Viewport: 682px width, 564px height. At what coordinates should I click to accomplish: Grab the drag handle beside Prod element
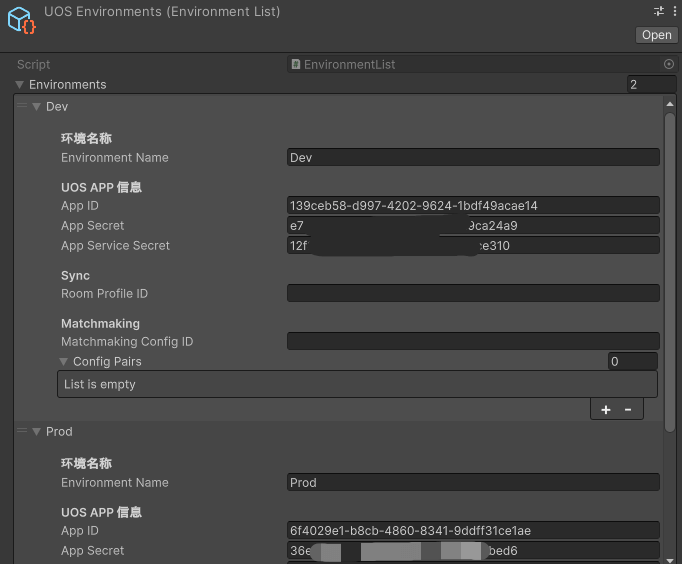22,431
